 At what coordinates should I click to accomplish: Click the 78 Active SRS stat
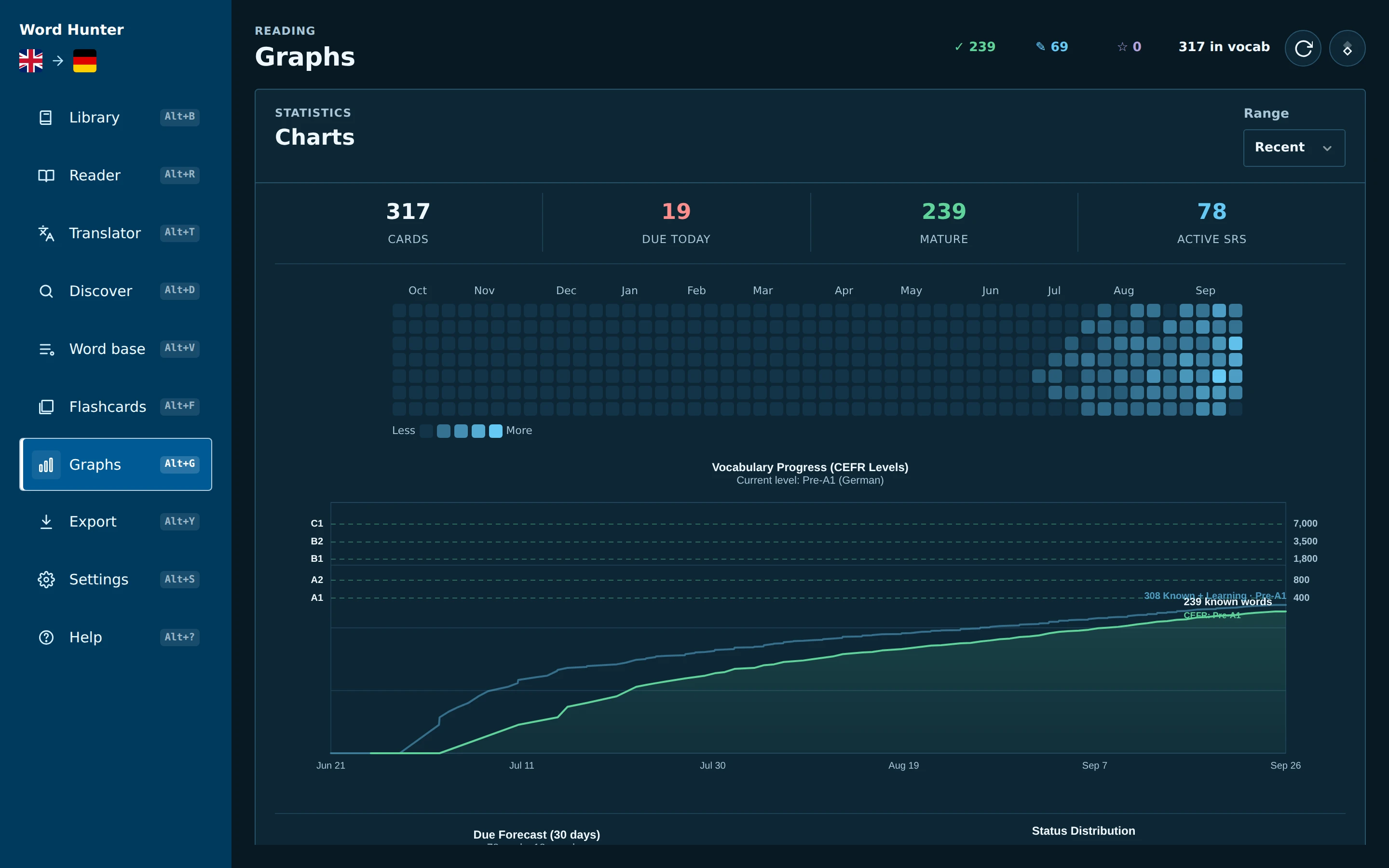[1212, 223]
